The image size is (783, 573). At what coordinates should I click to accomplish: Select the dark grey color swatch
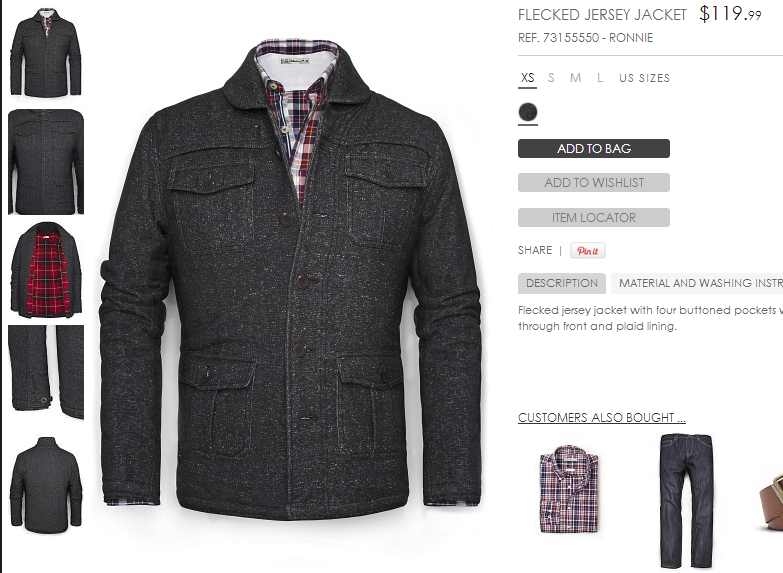point(528,112)
